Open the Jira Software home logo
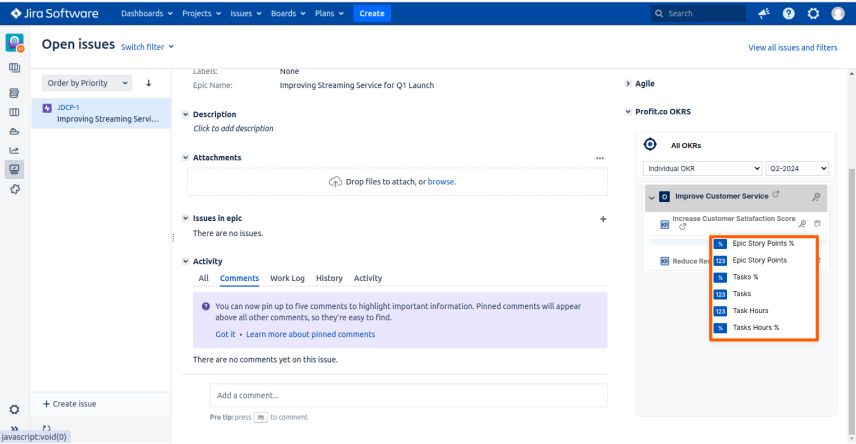 click(x=55, y=13)
